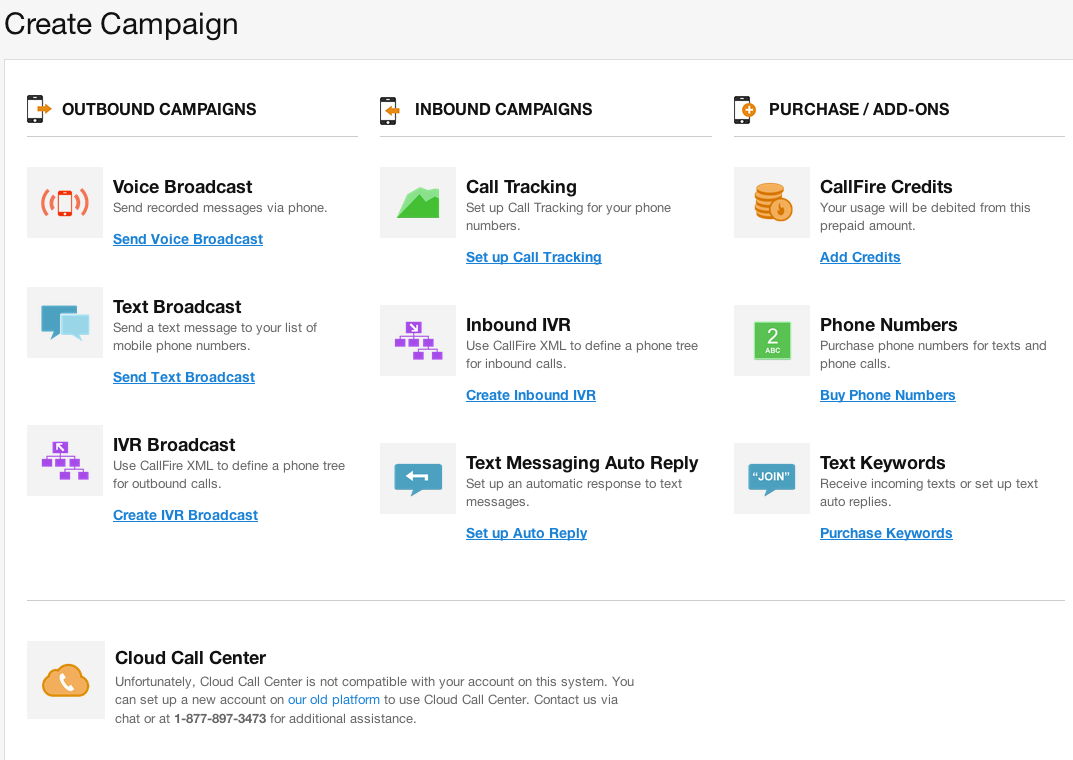Follow the Add Credits link
This screenshot has width=1073, height=760.
859,257
